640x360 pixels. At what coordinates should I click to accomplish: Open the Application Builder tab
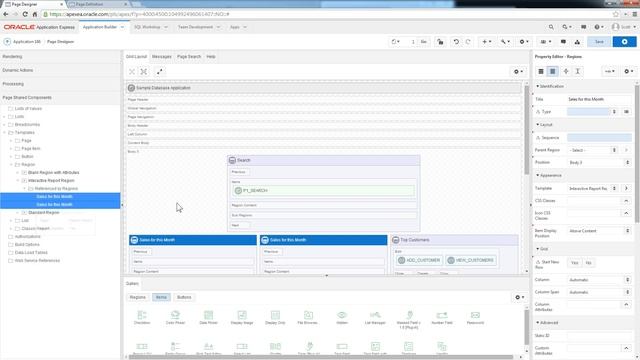coord(103,27)
